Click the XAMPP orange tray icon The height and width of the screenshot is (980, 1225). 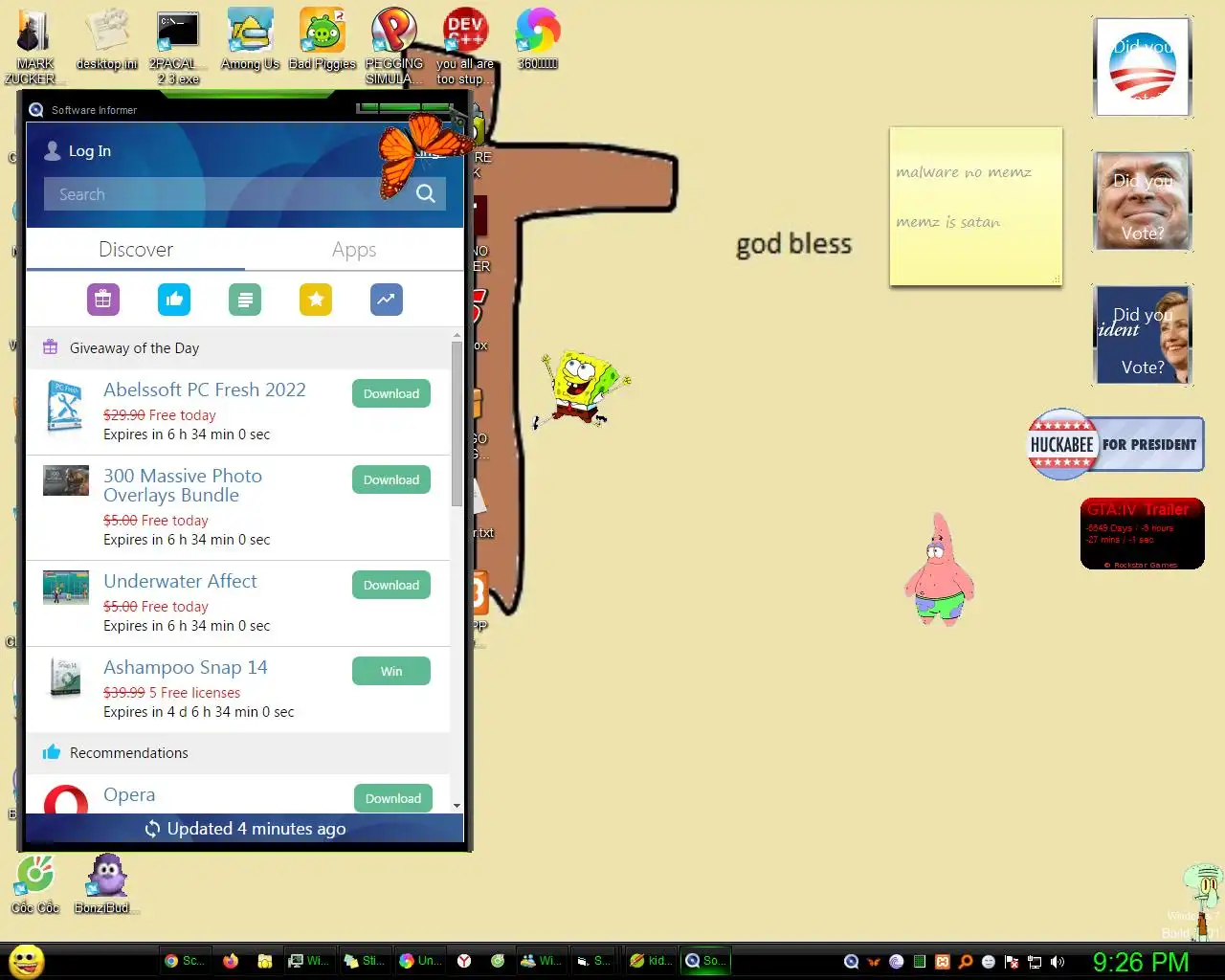pos(943,962)
